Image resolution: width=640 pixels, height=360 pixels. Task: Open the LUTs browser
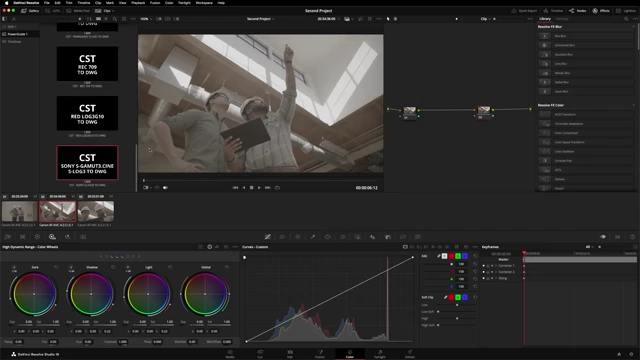[52, 11]
